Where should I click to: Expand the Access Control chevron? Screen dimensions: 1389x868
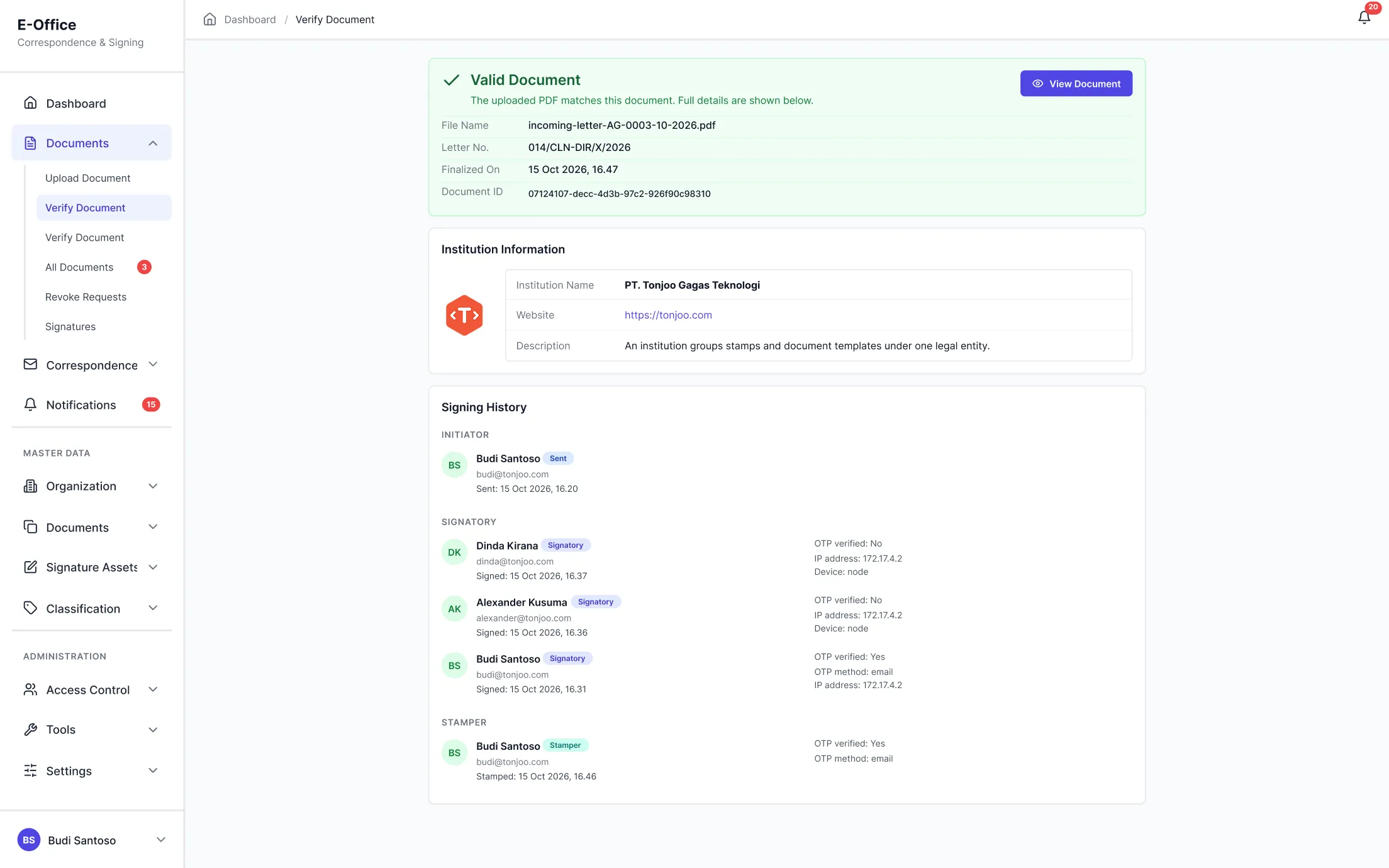(153, 689)
